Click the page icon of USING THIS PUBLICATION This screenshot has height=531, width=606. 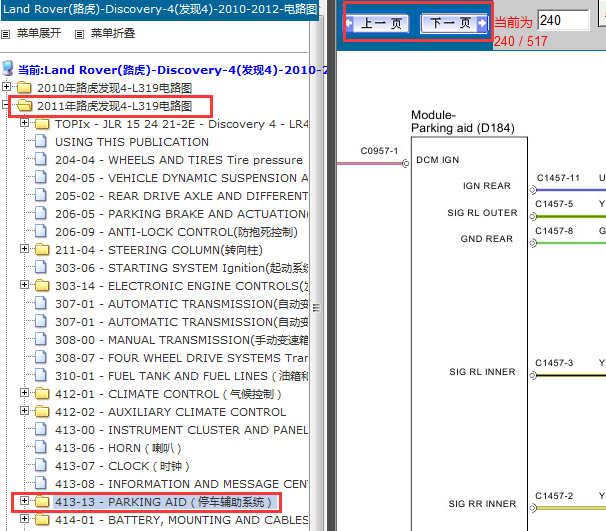41,141
